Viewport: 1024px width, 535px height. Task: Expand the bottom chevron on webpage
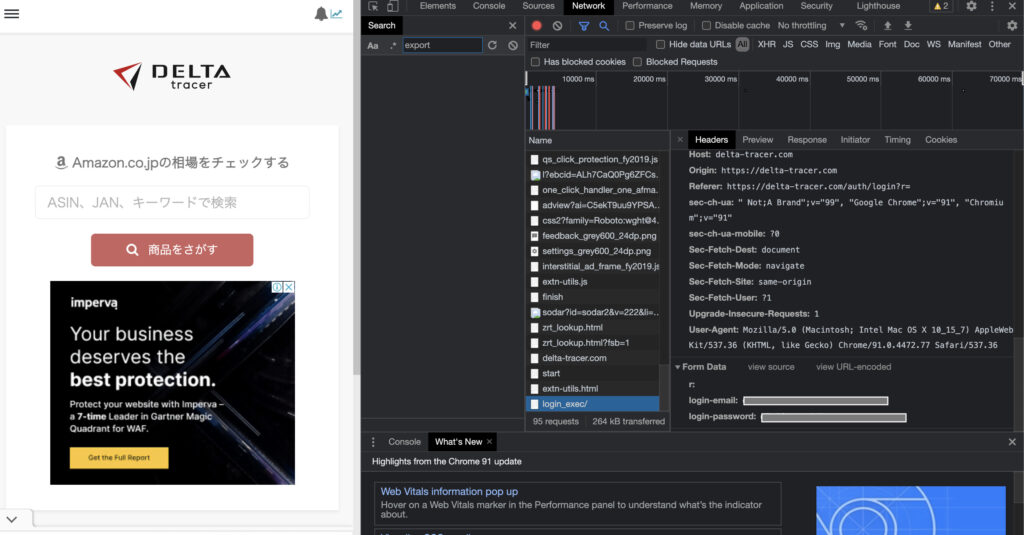point(12,520)
